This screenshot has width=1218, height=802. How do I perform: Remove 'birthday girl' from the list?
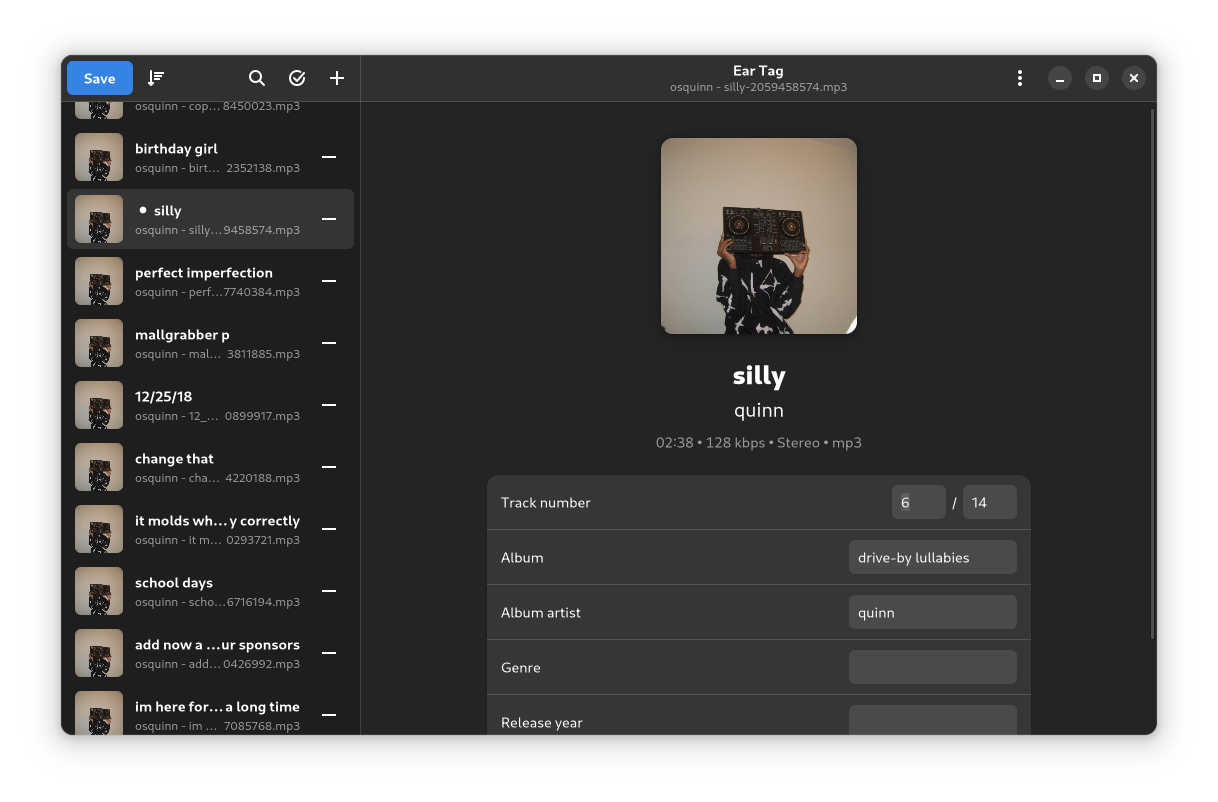pos(329,157)
